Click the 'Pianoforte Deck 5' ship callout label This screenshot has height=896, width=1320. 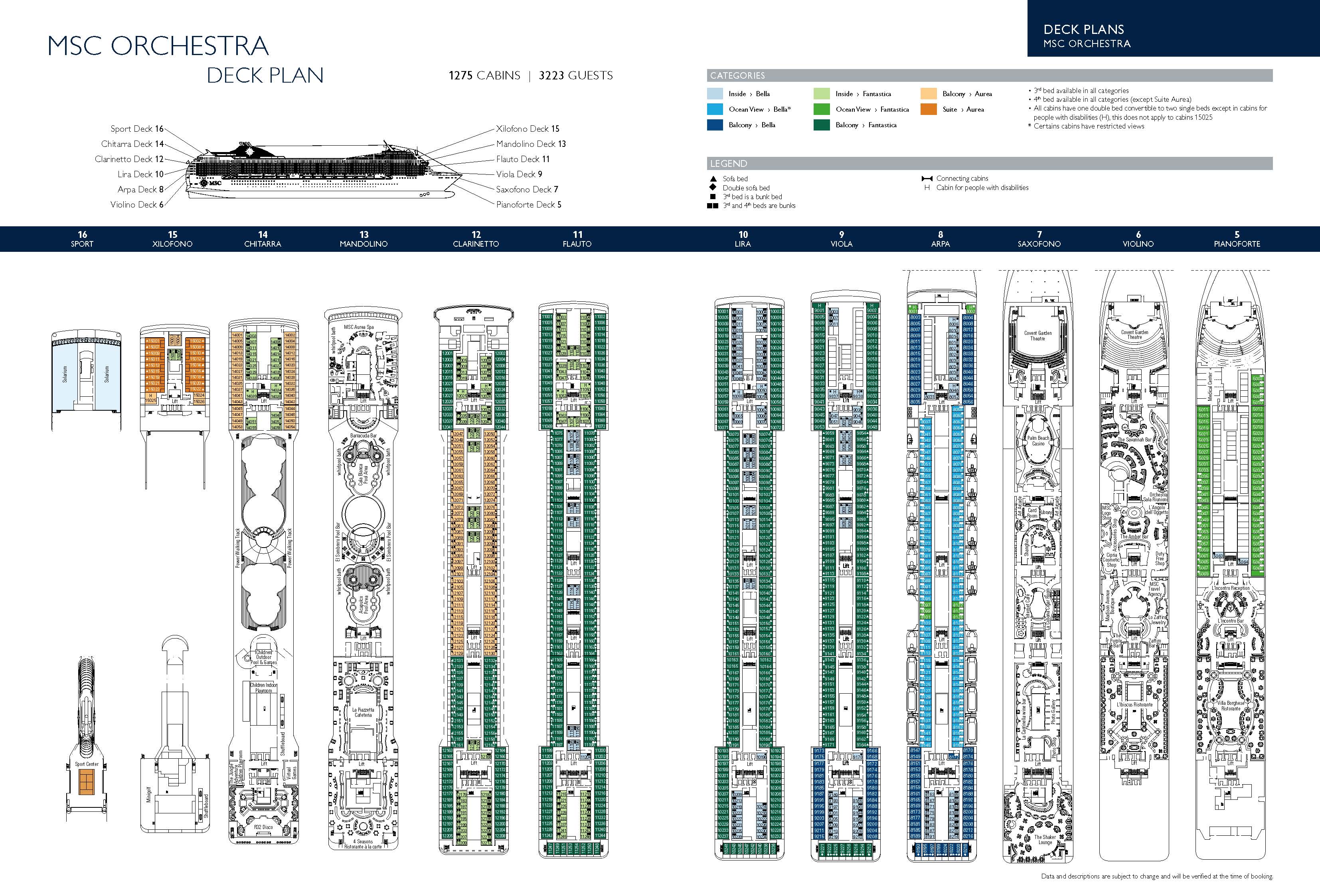529,204
